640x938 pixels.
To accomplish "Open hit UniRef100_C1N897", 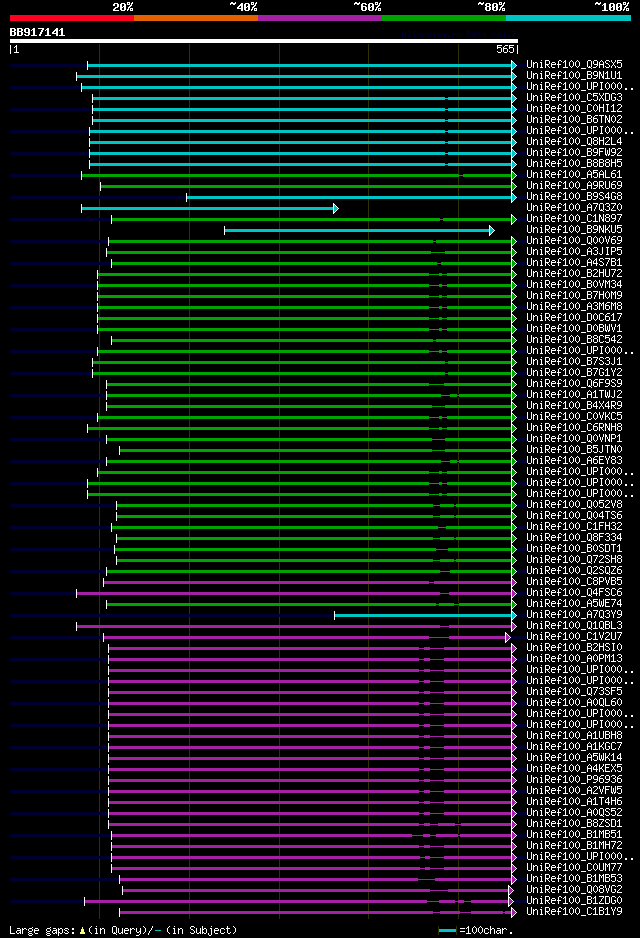I will [574, 218].
